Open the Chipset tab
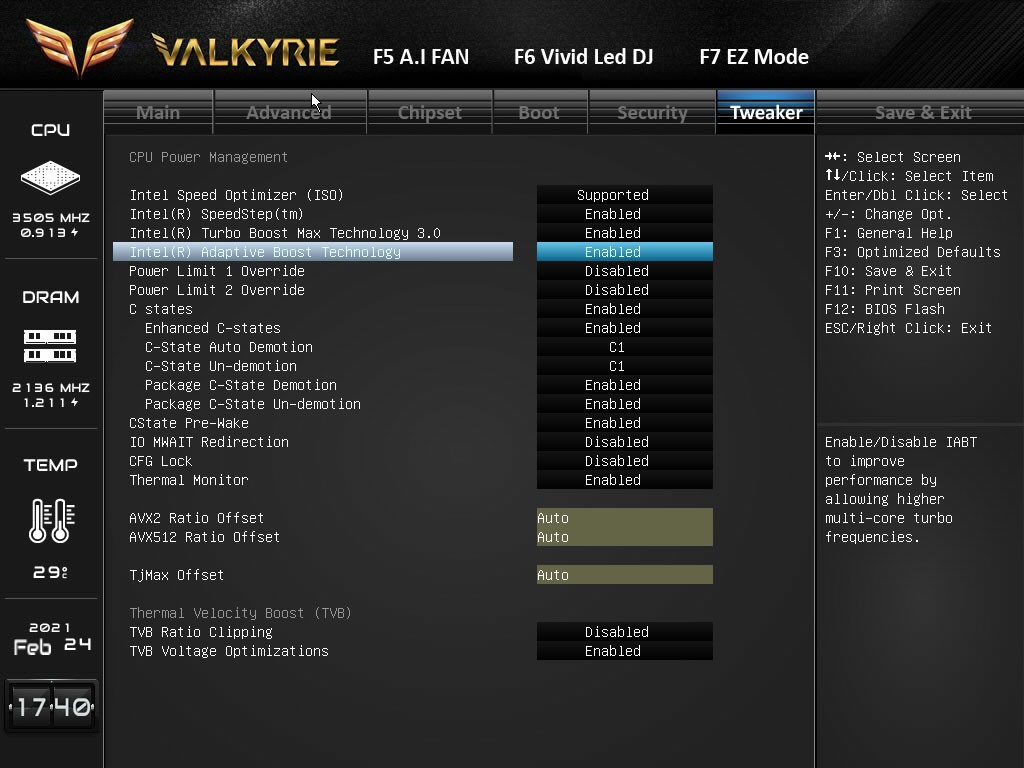The width and height of the screenshot is (1024, 768). point(430,112)
